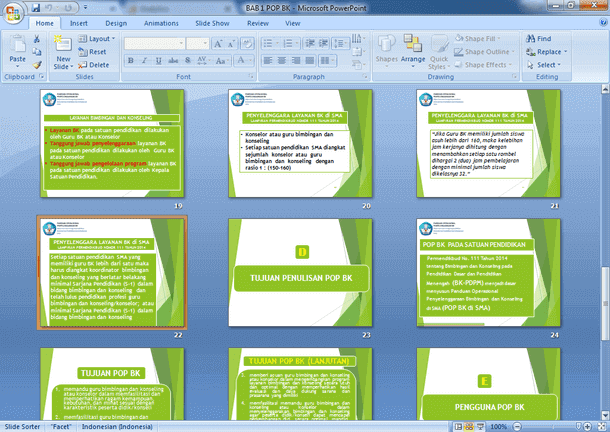Click Decrease List Level icon
610x432 pixels.
pos(310,43)
